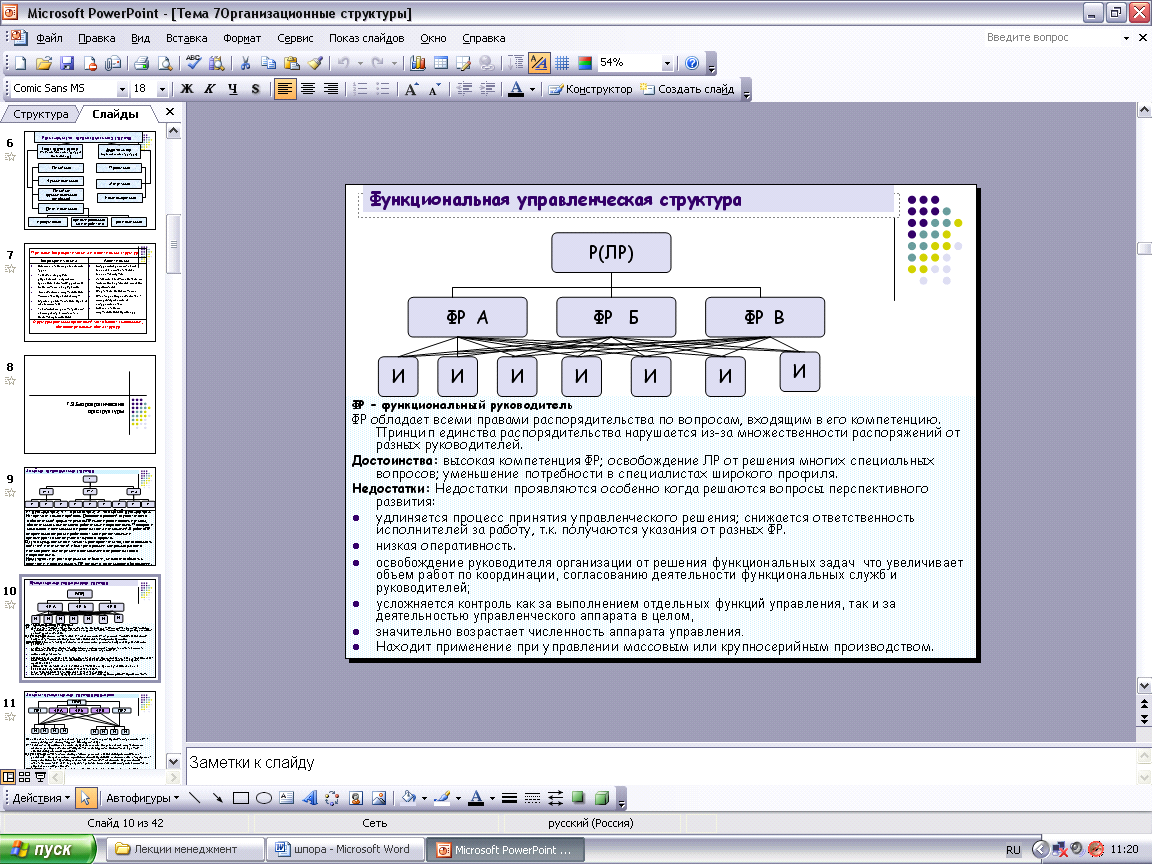This screenshot has width=1152, height=864.
Task: Align text to the left
Action: (284, 89)
